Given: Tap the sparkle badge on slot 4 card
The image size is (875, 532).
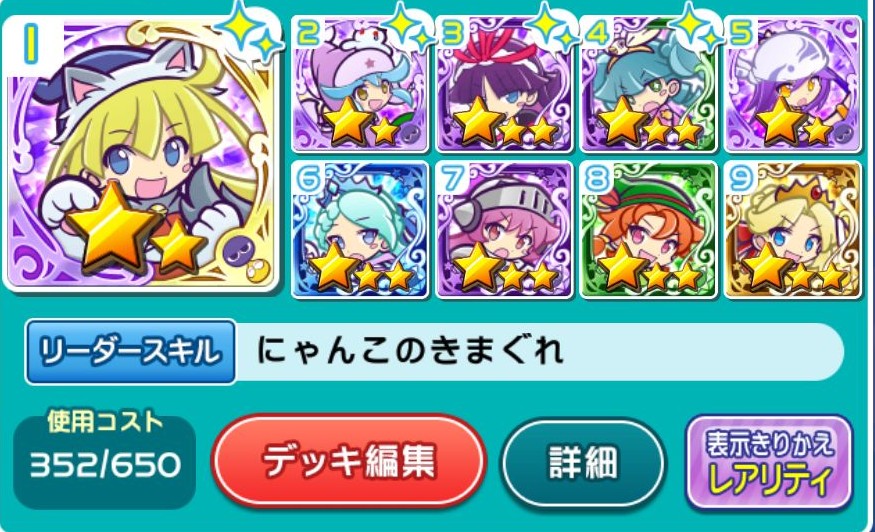Looking at the screenshot, I should click(696, 27).
